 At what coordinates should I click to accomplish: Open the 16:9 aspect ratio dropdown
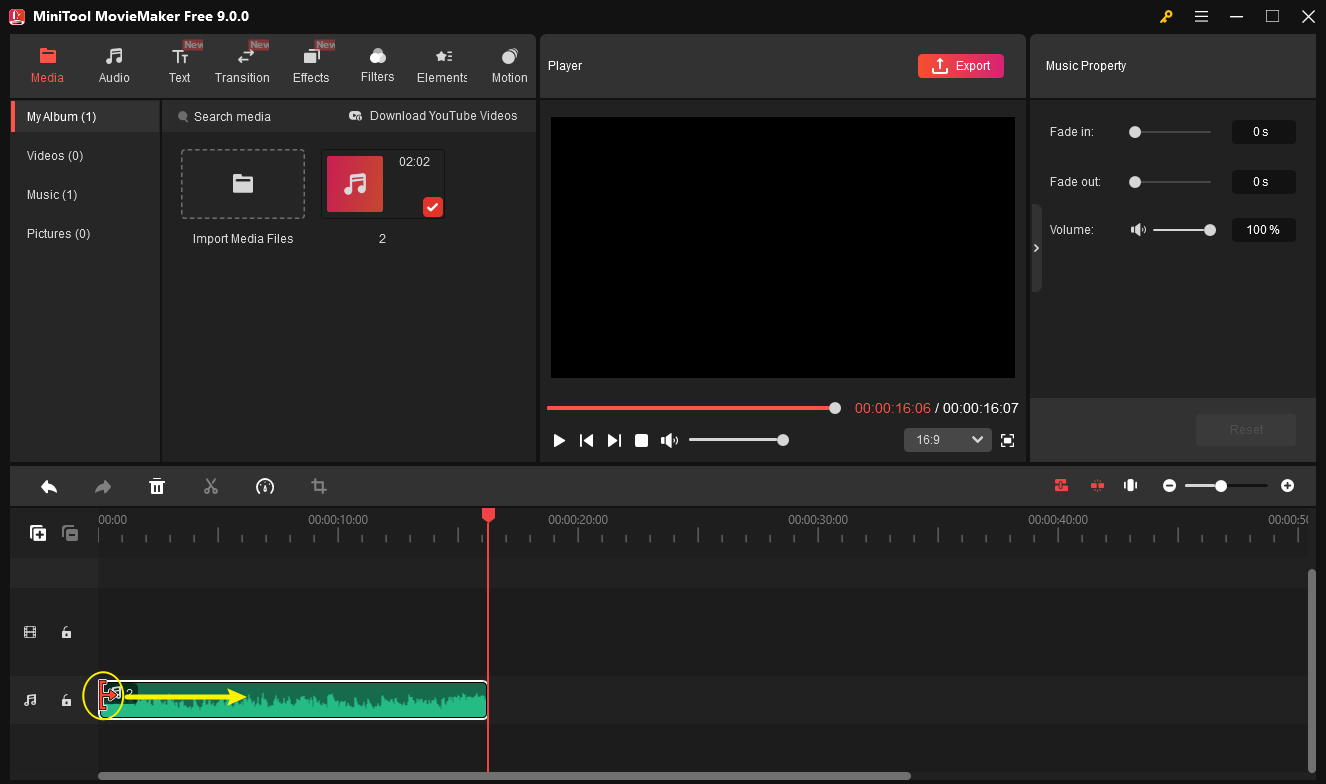pyautogui.click(x=947, y=440)
